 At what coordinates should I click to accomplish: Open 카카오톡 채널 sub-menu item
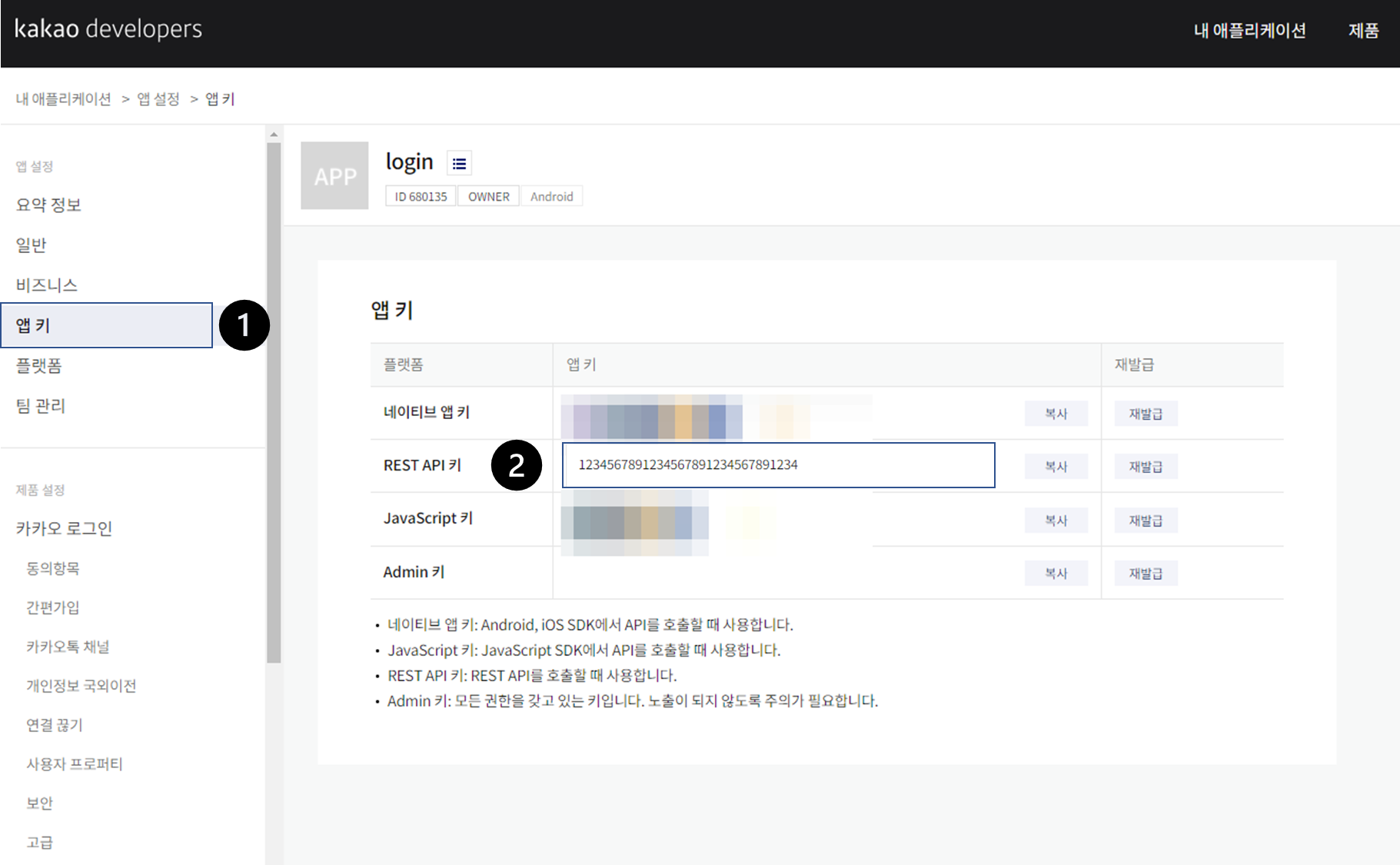pyautogui.click(x=68, y=647)
